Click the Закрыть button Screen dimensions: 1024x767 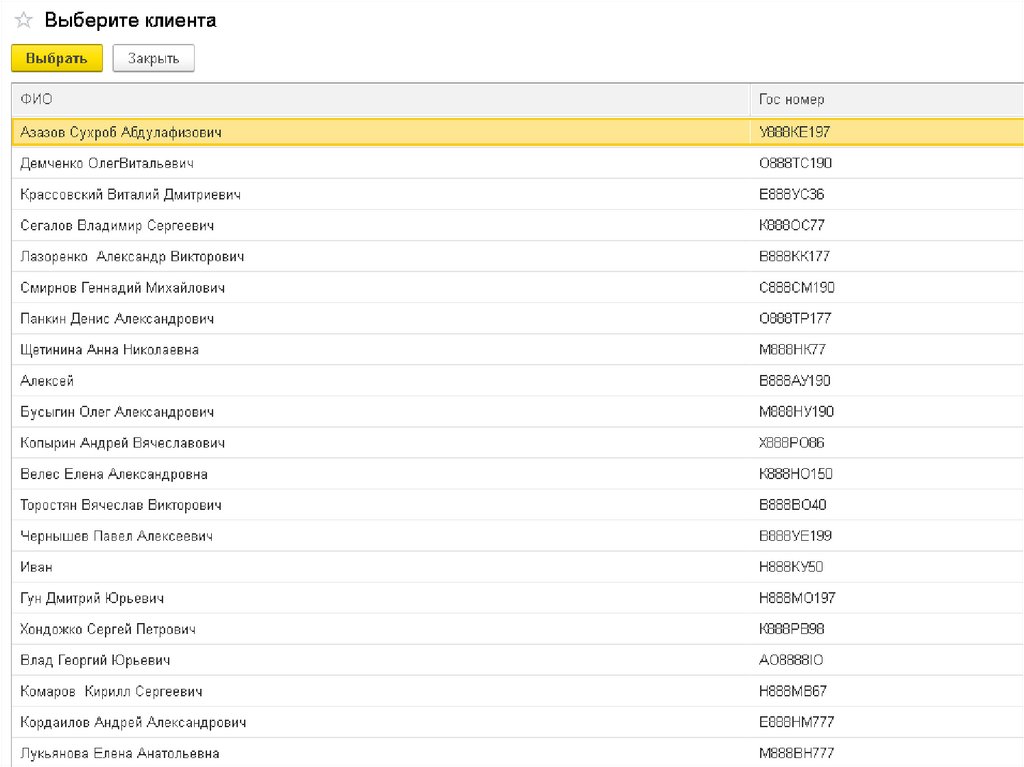click(153, 59)
